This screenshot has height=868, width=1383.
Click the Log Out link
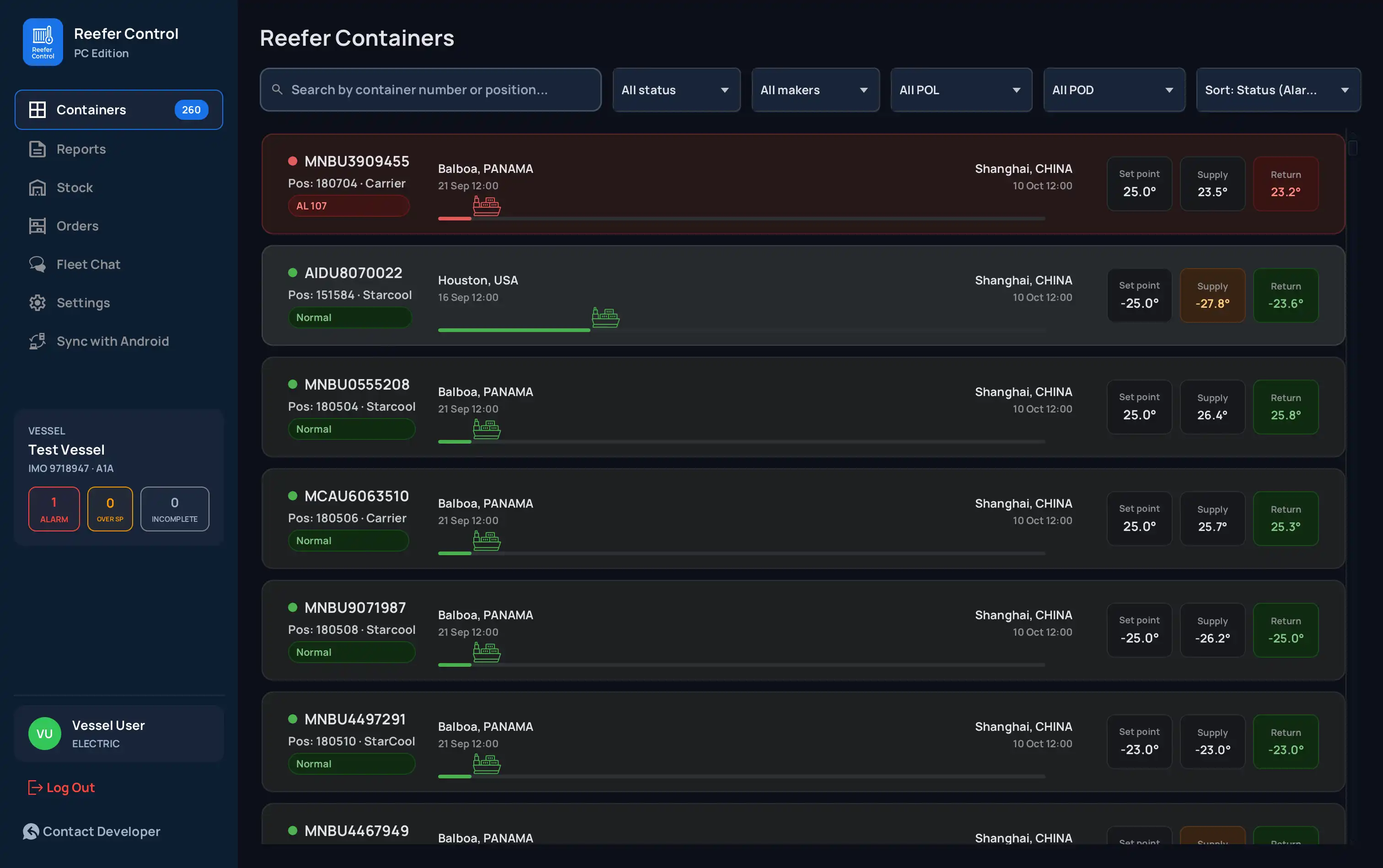coord(61,788)
